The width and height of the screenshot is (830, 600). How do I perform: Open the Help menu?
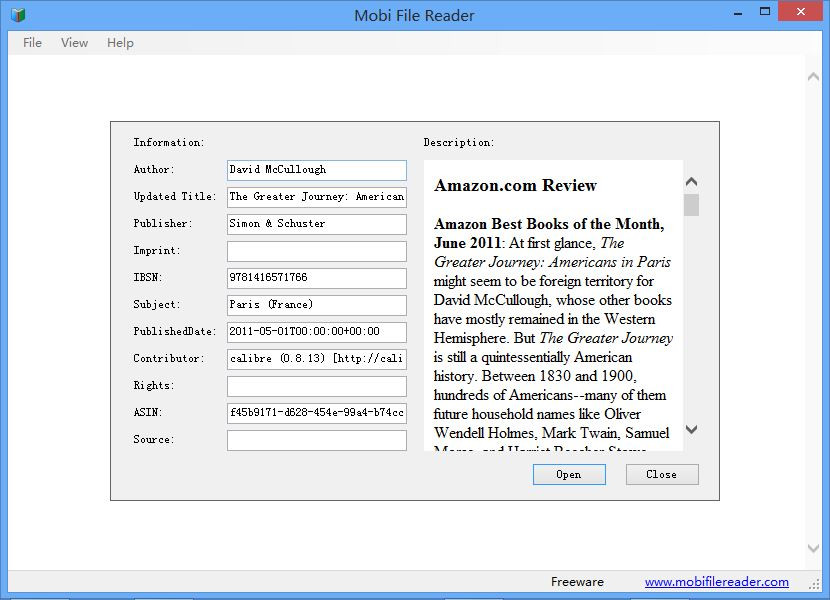click(x=120, y=43)
